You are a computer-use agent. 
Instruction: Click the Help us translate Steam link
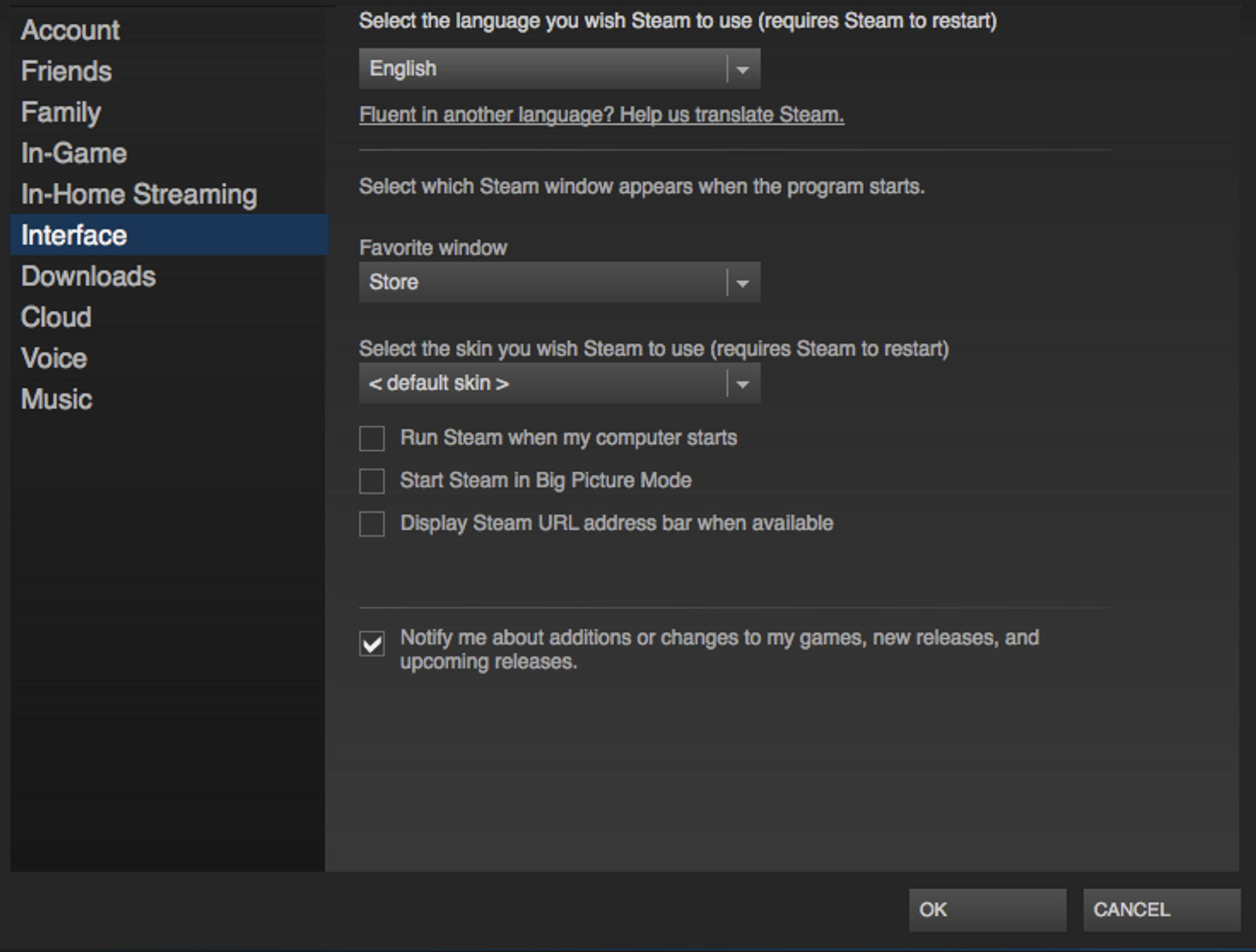pos(602,115)
